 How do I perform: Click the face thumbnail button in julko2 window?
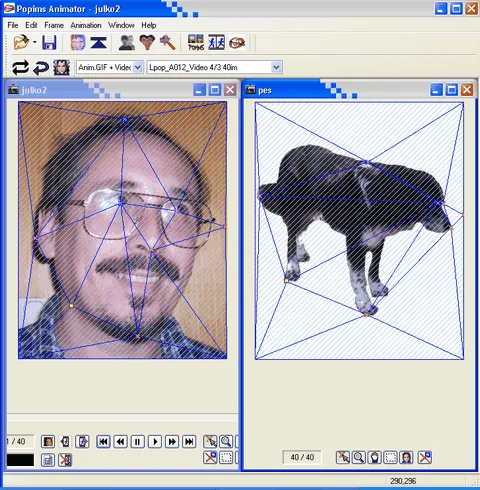(x=48, y=442)
